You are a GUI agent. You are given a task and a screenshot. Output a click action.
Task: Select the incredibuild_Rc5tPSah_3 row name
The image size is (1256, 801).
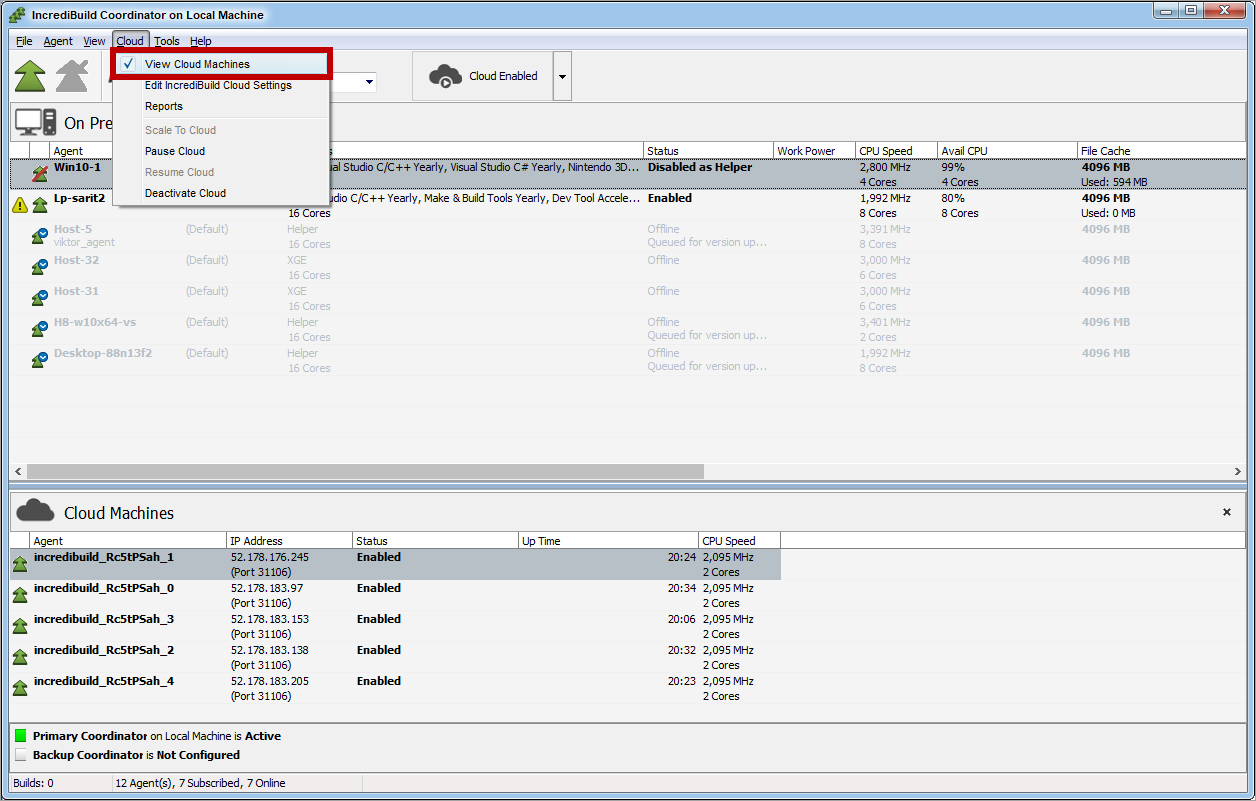pos(103,619)
